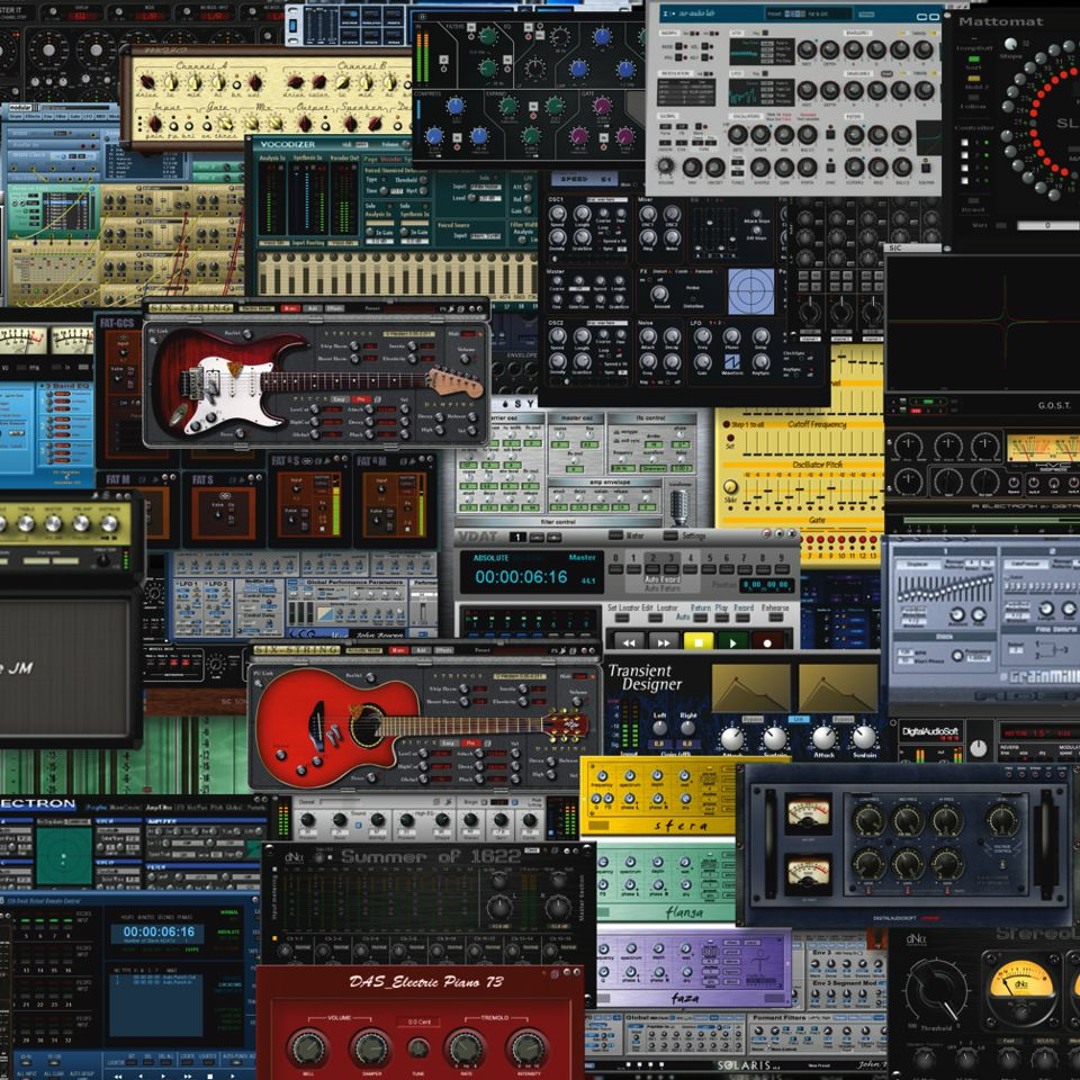Click the upper VU meter on blue compressor

(x=808, y=815)
